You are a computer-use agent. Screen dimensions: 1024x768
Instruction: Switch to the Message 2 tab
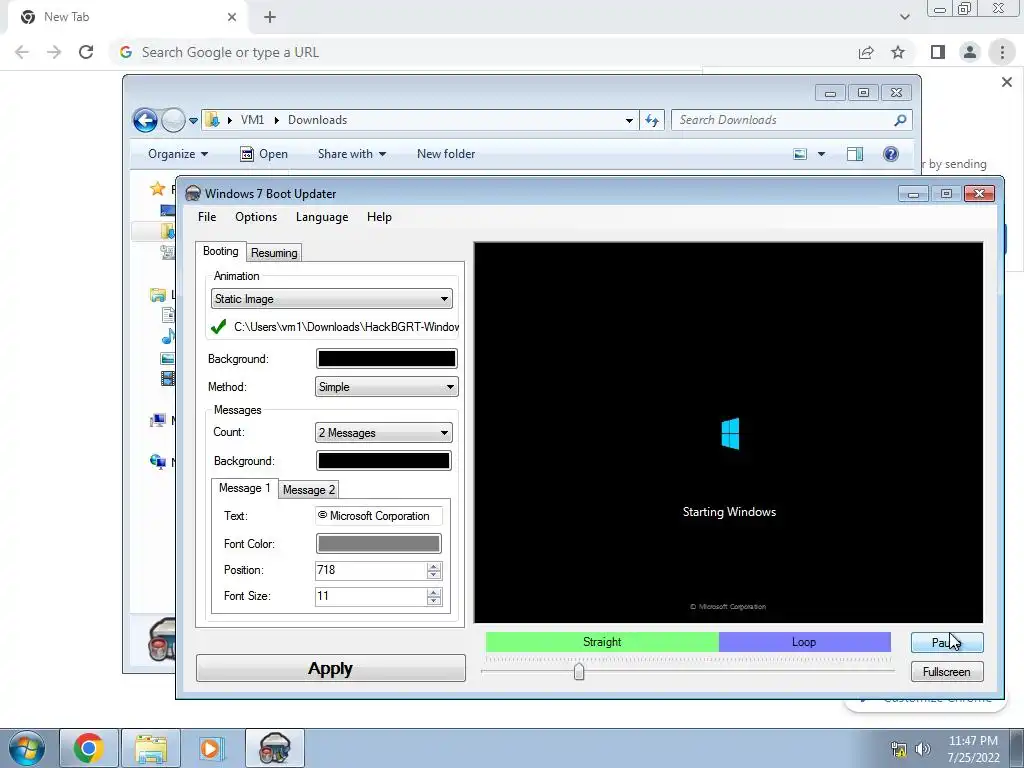coord(309,490)
